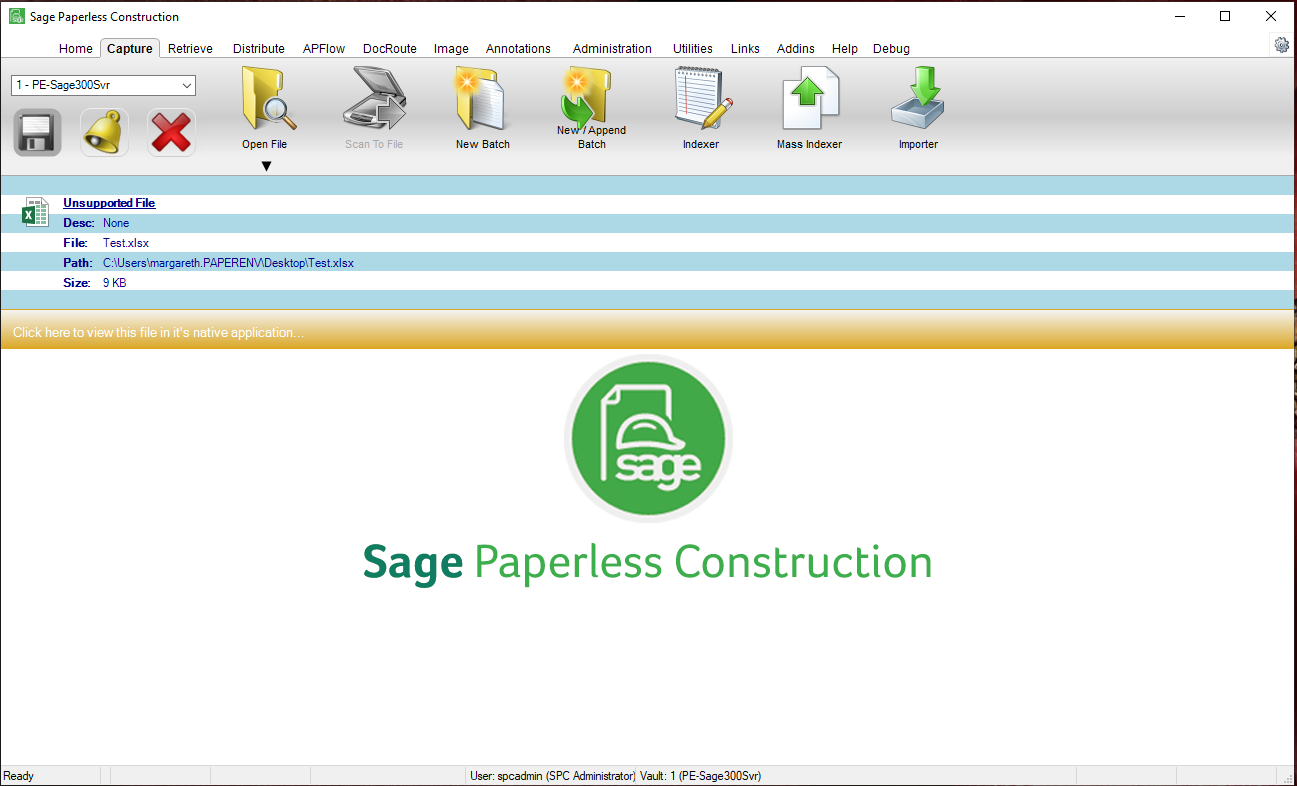
Task: Expand the Open File dropdown arrow
Action: [x=266, y=166]
